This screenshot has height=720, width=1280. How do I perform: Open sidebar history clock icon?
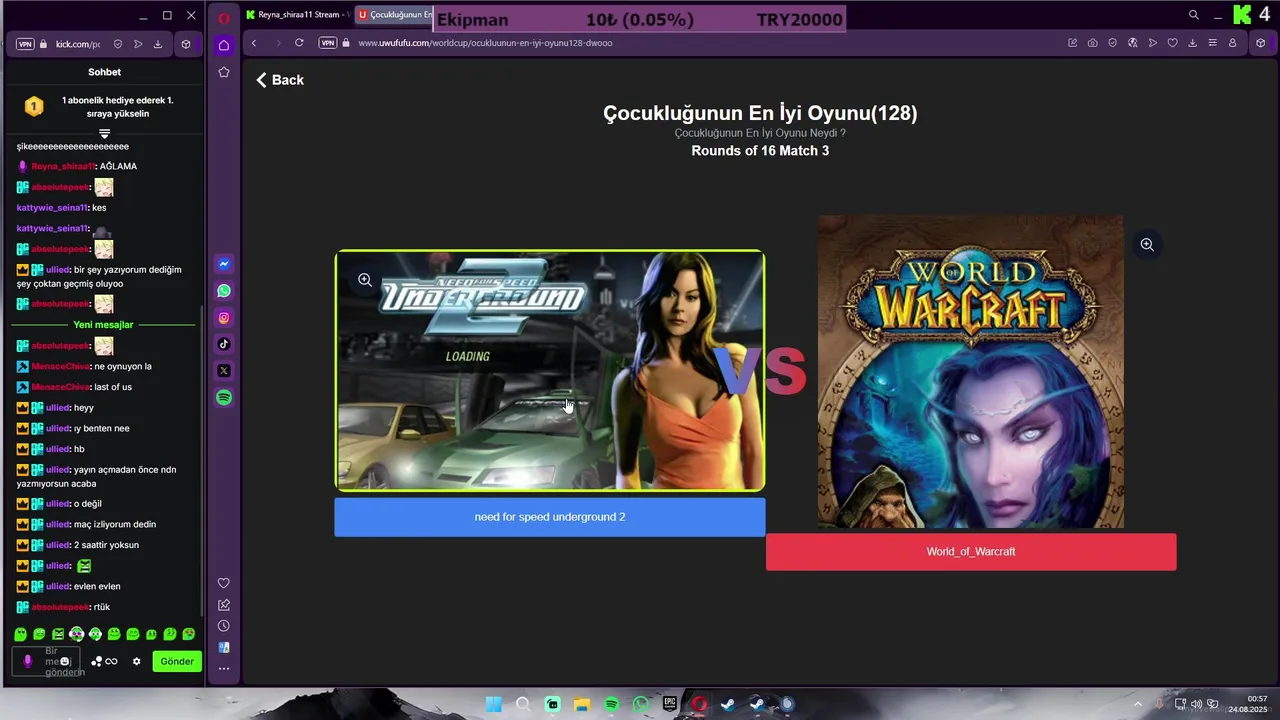pyautogui.click(x=224, y=626)
